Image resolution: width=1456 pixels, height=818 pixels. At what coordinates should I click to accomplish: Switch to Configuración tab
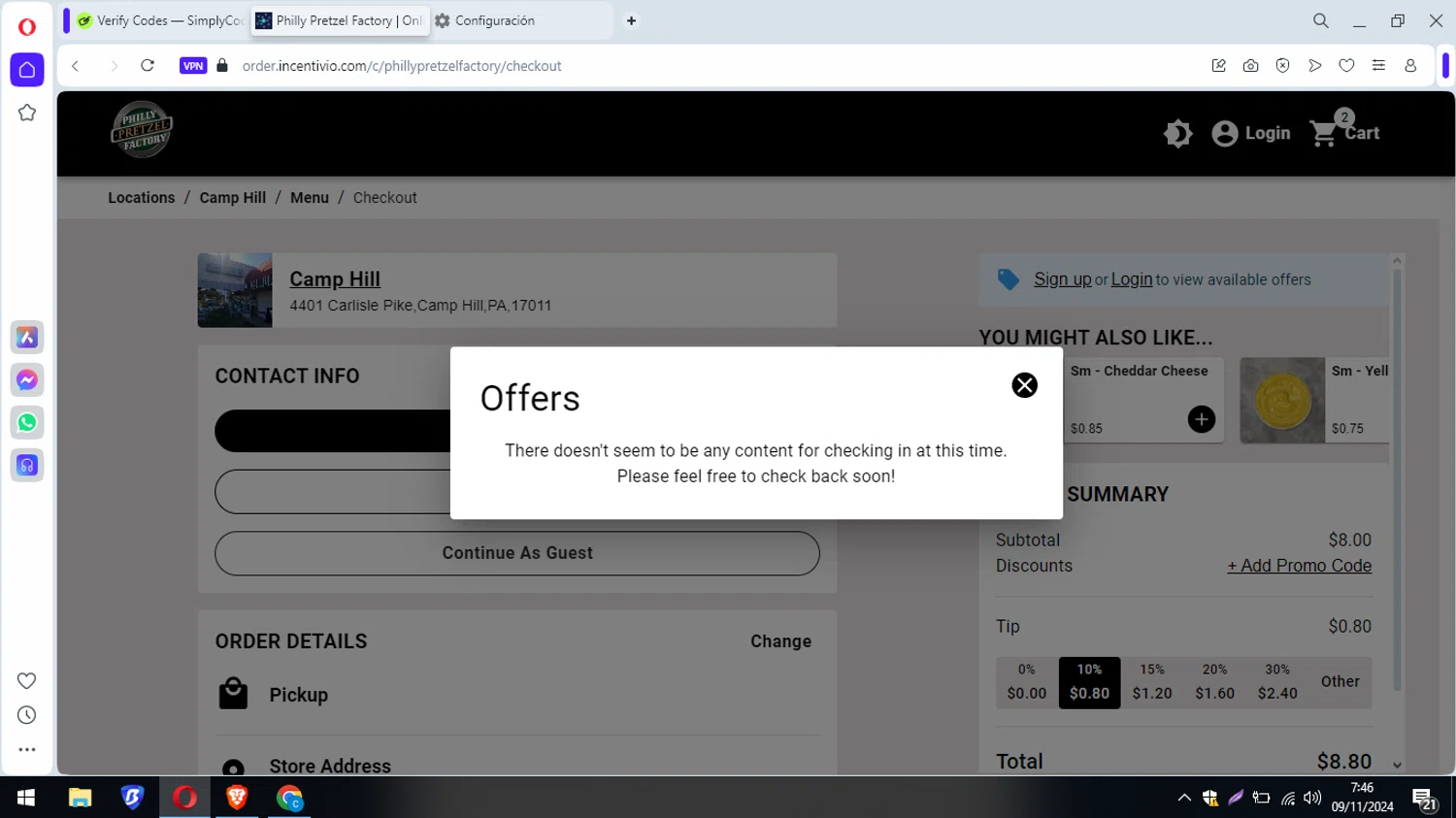coord(519,20)
